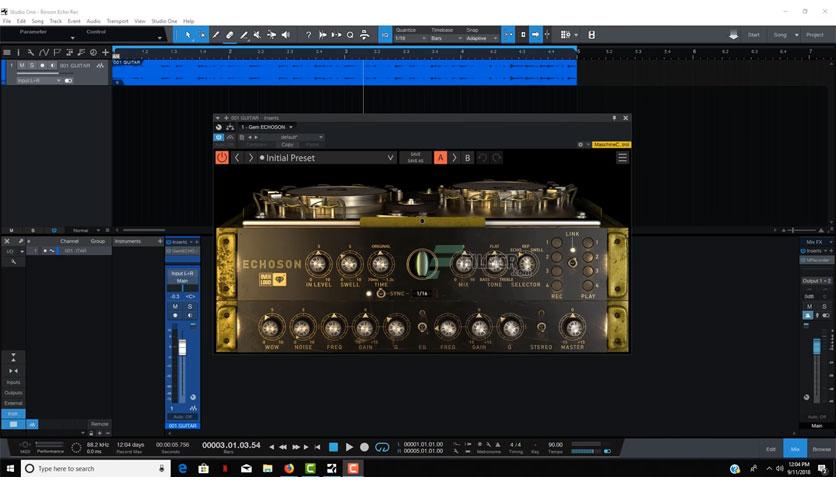Toggle the IQ quantize button
Image resolution: width=836 pixels, height=484 pixels.
tap(385, 35)
